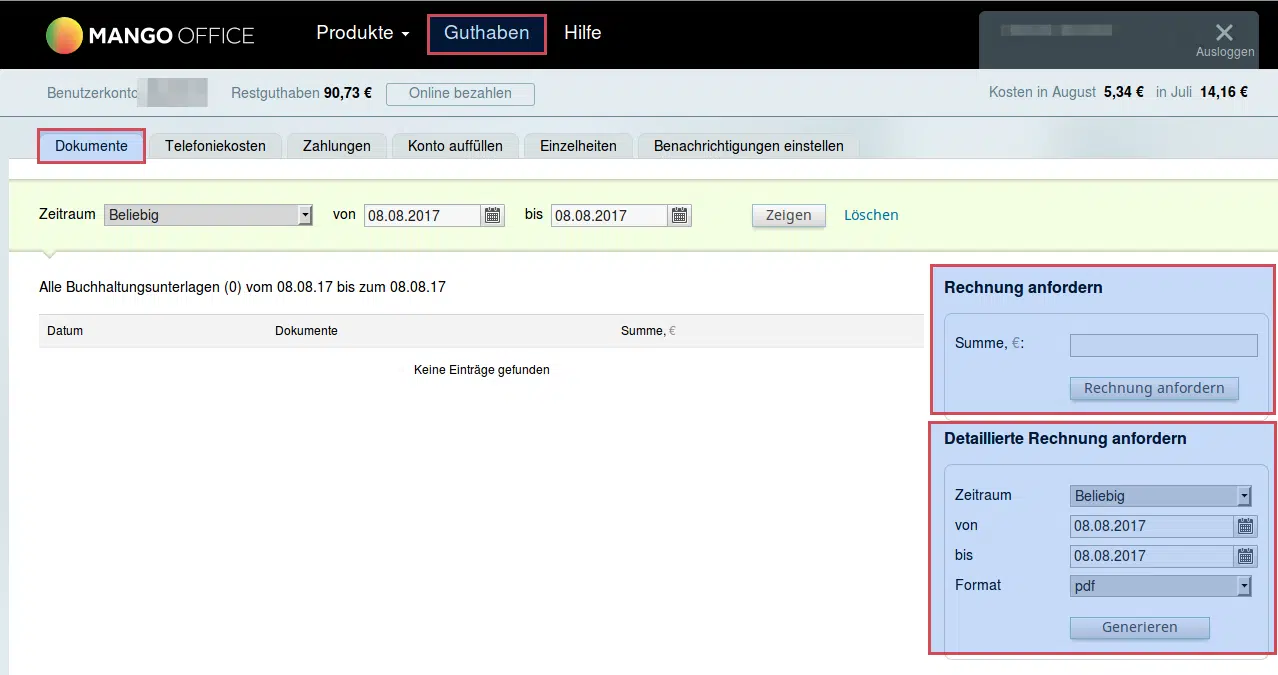
Task: Click the Rechnung anfordern button
Action: (1154, 388)
